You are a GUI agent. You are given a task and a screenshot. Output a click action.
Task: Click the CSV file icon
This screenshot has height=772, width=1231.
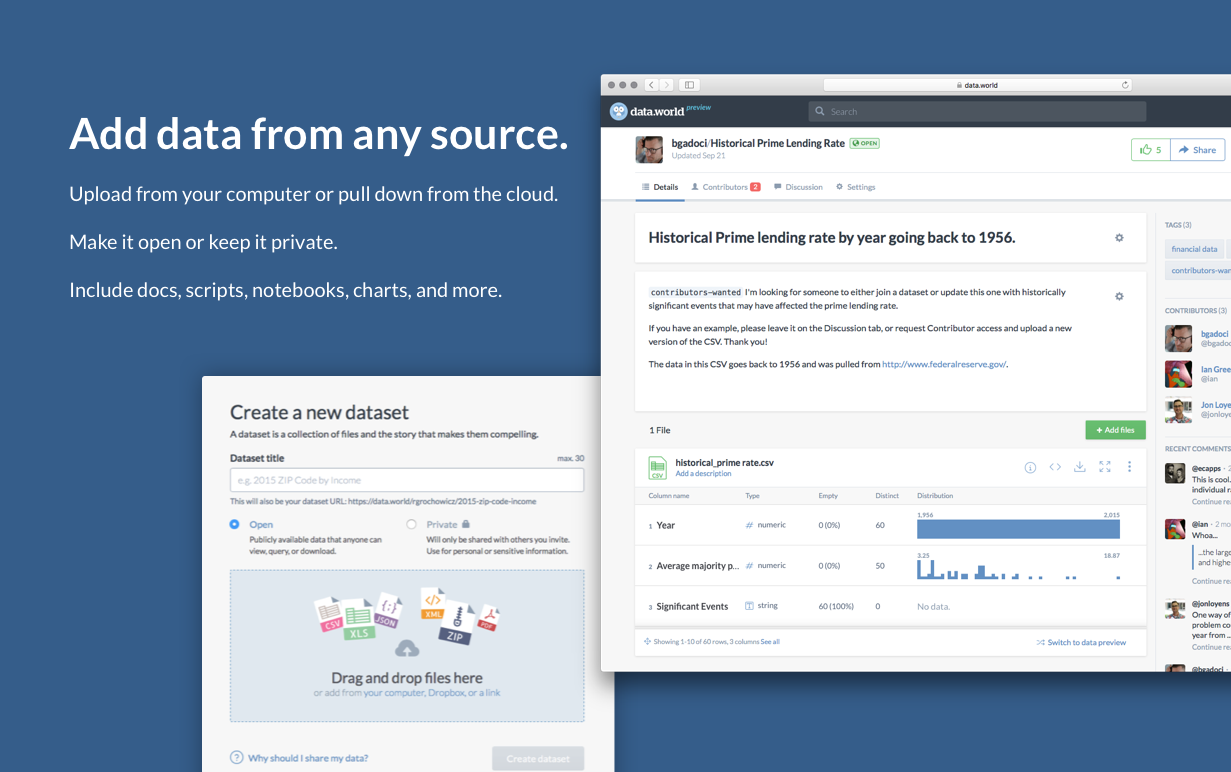(x=657, y=467)
